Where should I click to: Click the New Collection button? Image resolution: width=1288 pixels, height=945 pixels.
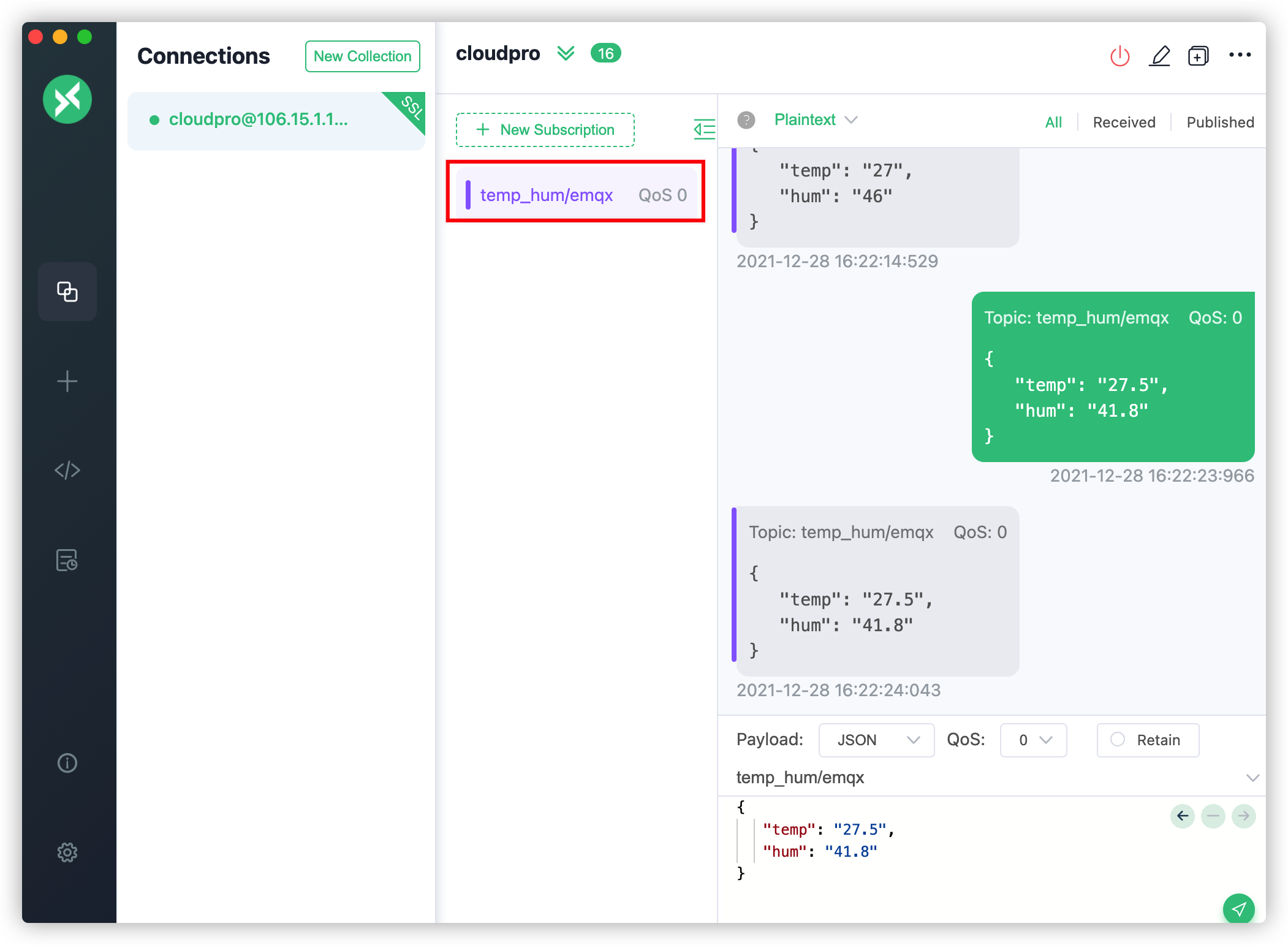point(362,56)
